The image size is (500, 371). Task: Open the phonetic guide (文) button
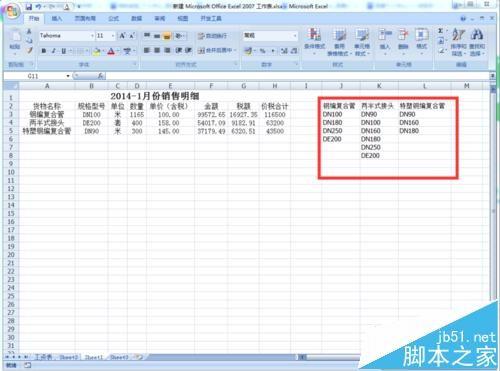coord(127,51)
